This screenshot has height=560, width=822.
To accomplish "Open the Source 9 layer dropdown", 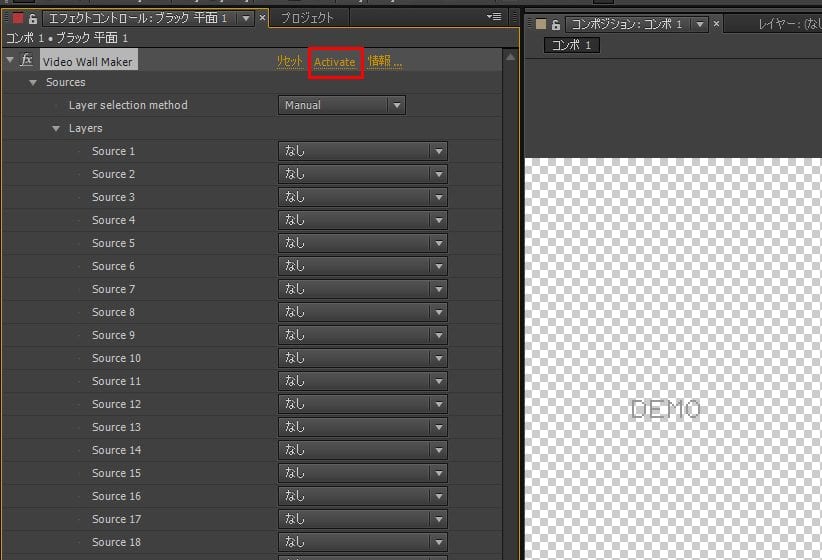I will (363, 336).
